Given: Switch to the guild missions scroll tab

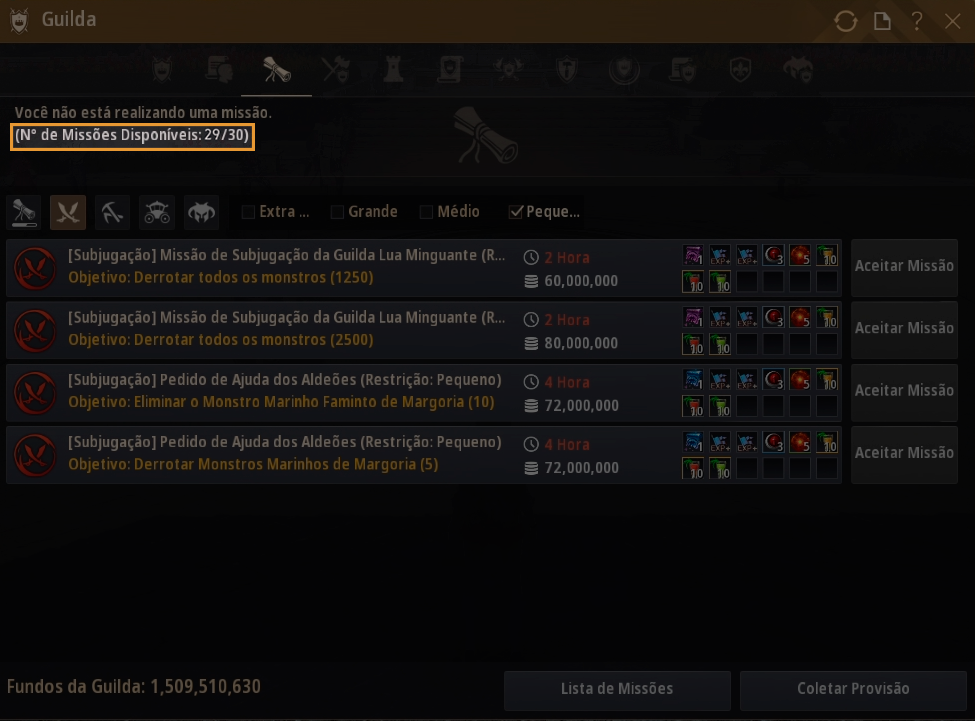Looking at the screenshot, I should pos(277,70).
